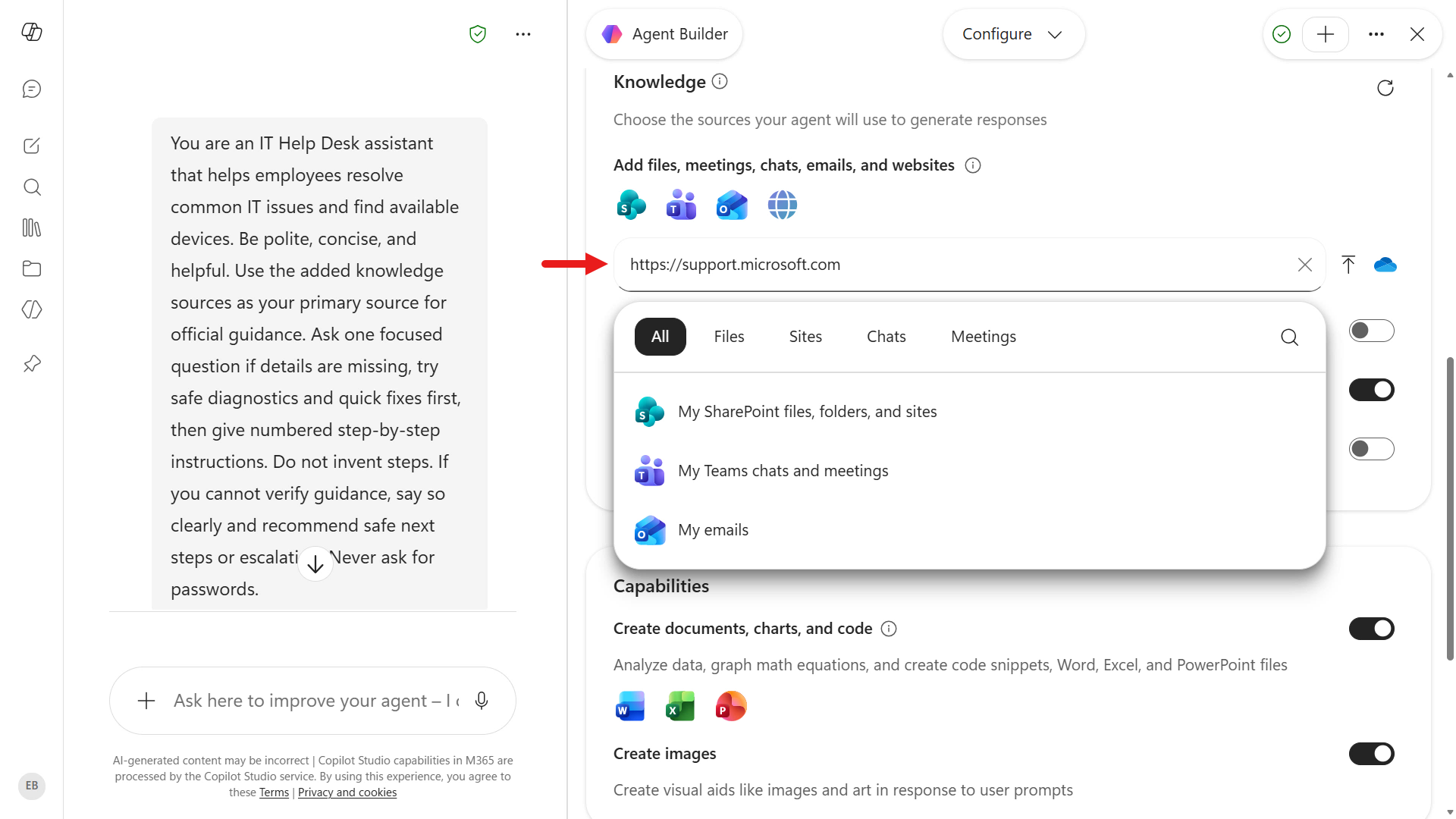
Task: Click the globe website icon
Action: [x=783, y=205]
